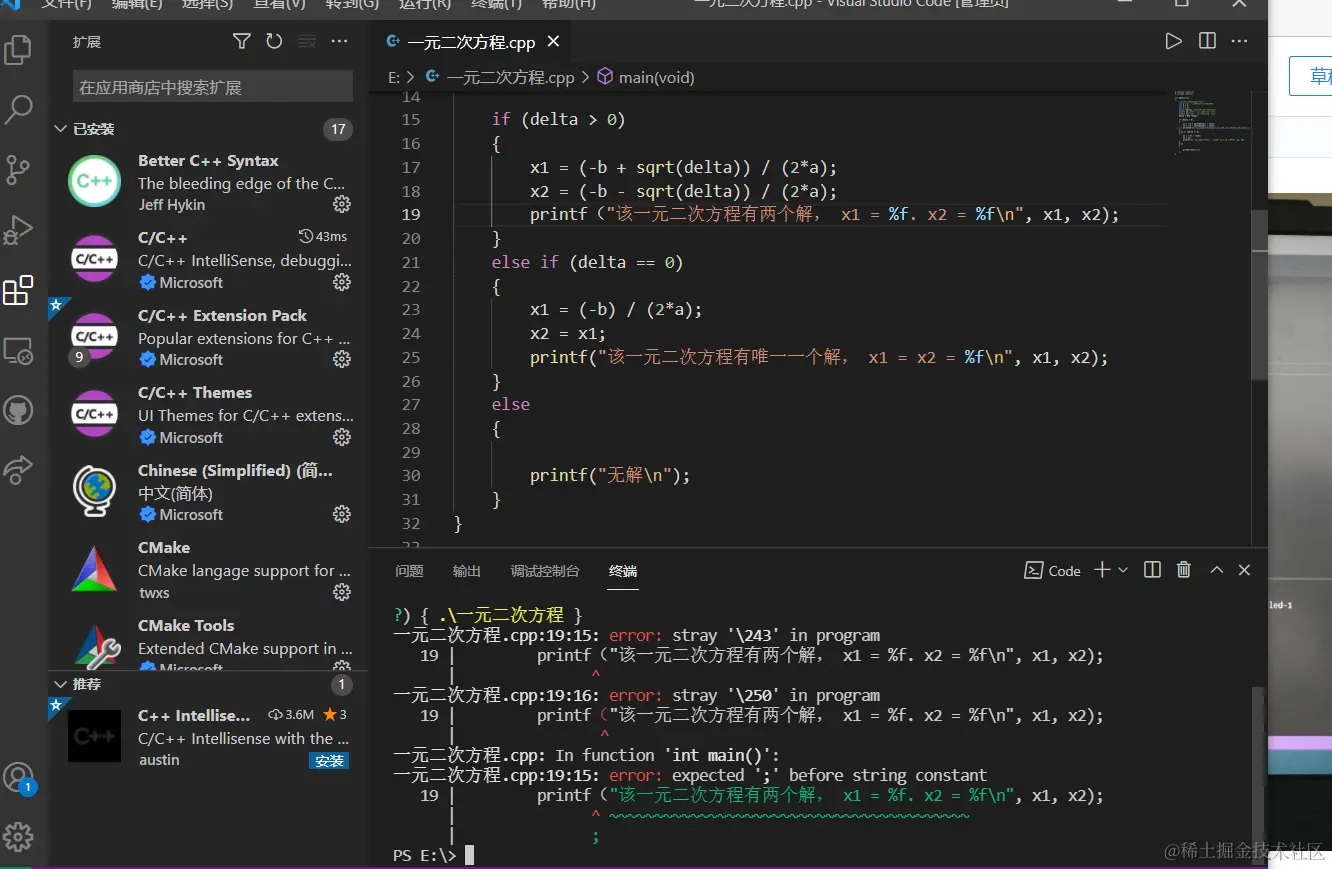Image resolution: width=1332 pixels, height=869 pixels.
Task: Kill the terminal with trash icon
Action: point(1184,570)
